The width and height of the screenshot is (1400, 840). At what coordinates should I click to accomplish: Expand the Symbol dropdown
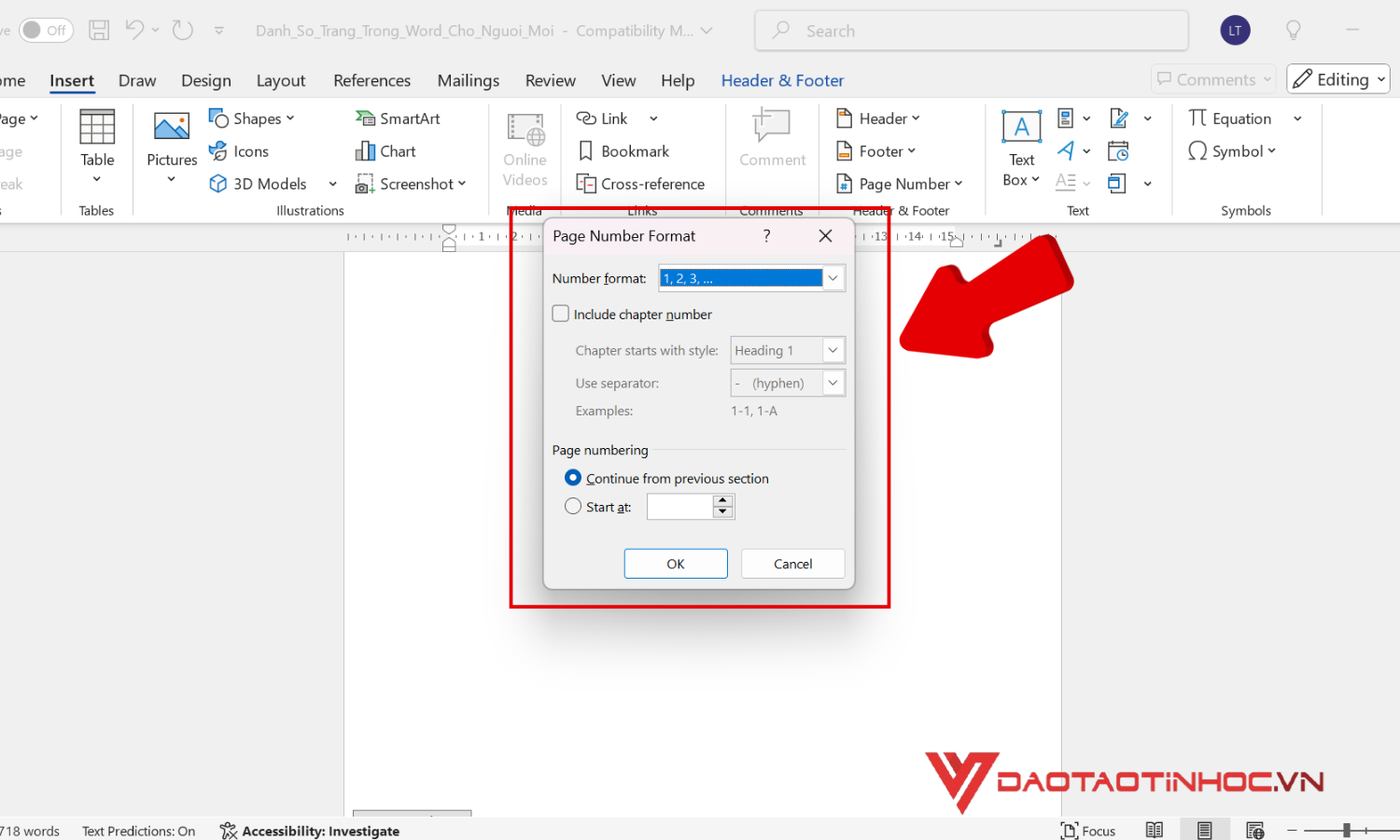(1272, 151)
